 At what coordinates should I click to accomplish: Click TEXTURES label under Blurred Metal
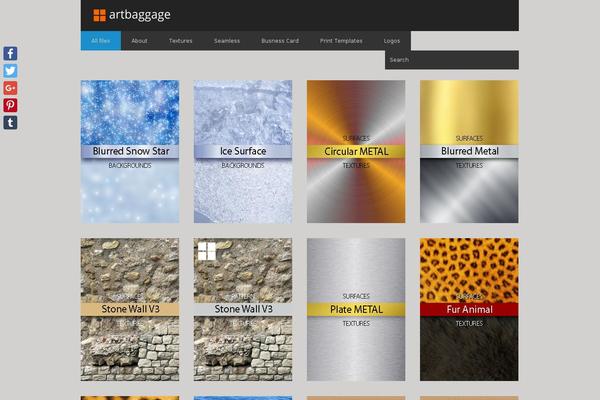469,165
